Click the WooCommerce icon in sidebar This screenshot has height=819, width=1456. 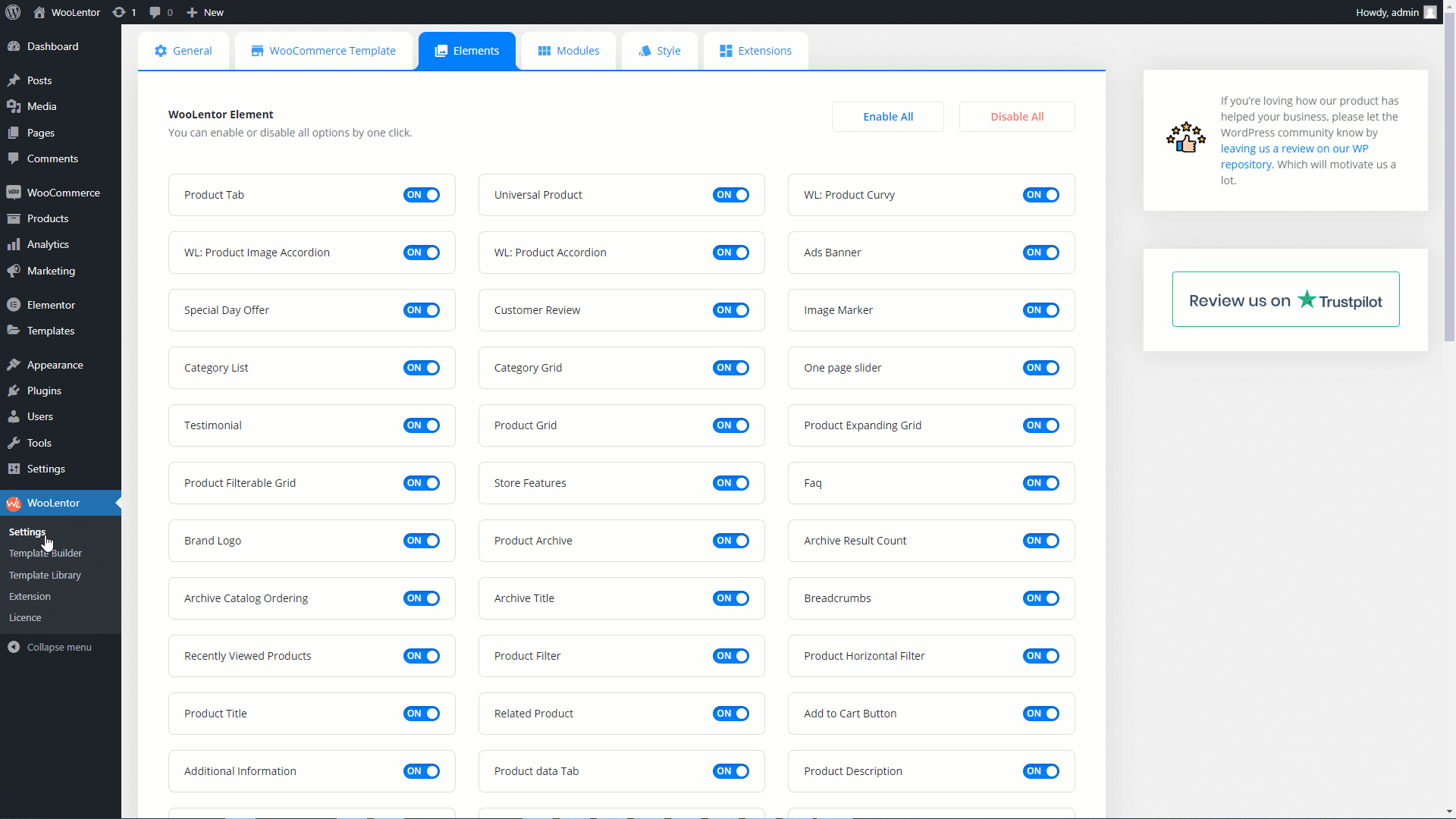click(x=14, y=191)
